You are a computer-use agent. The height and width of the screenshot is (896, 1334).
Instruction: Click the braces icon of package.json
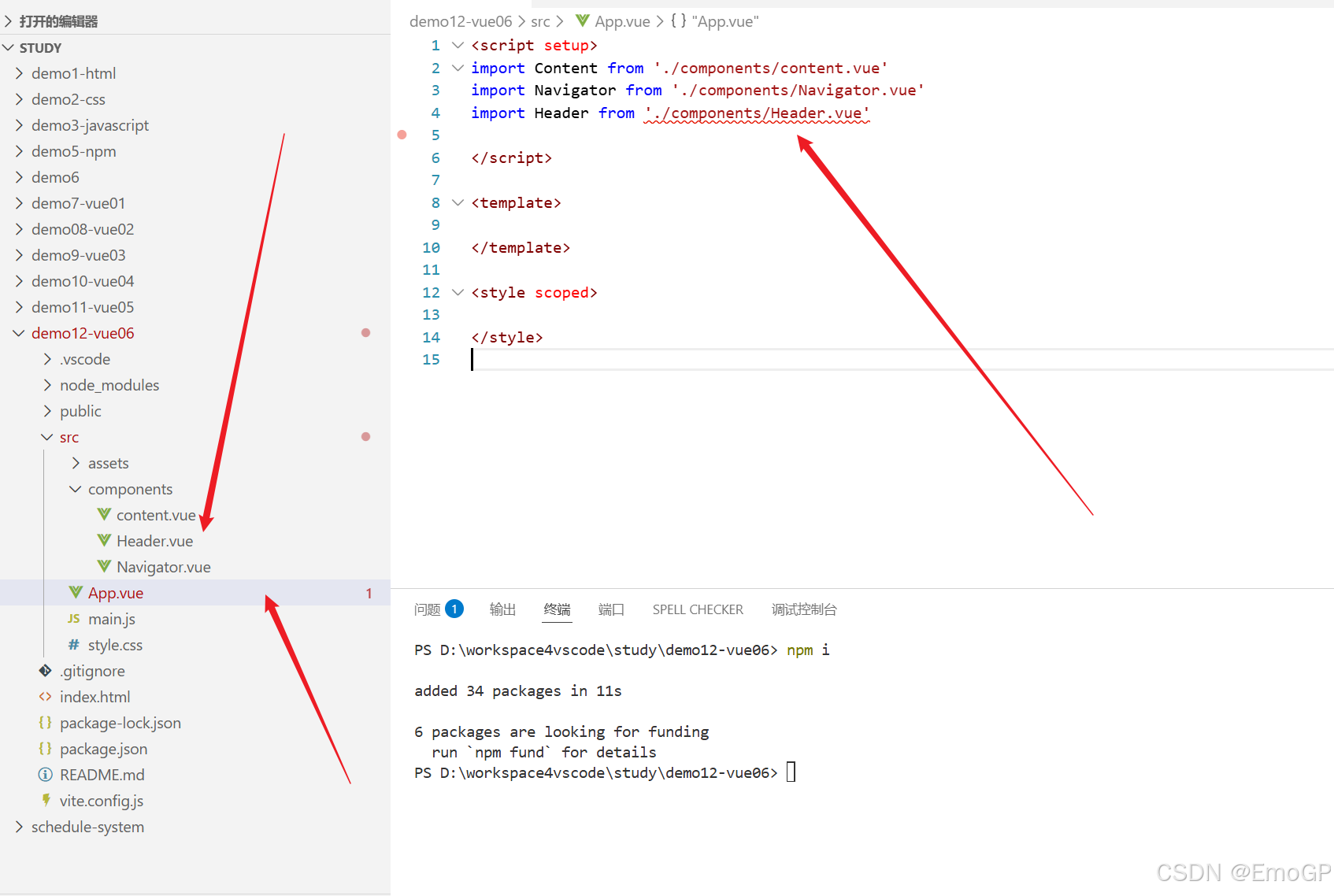tap(46, 748)
